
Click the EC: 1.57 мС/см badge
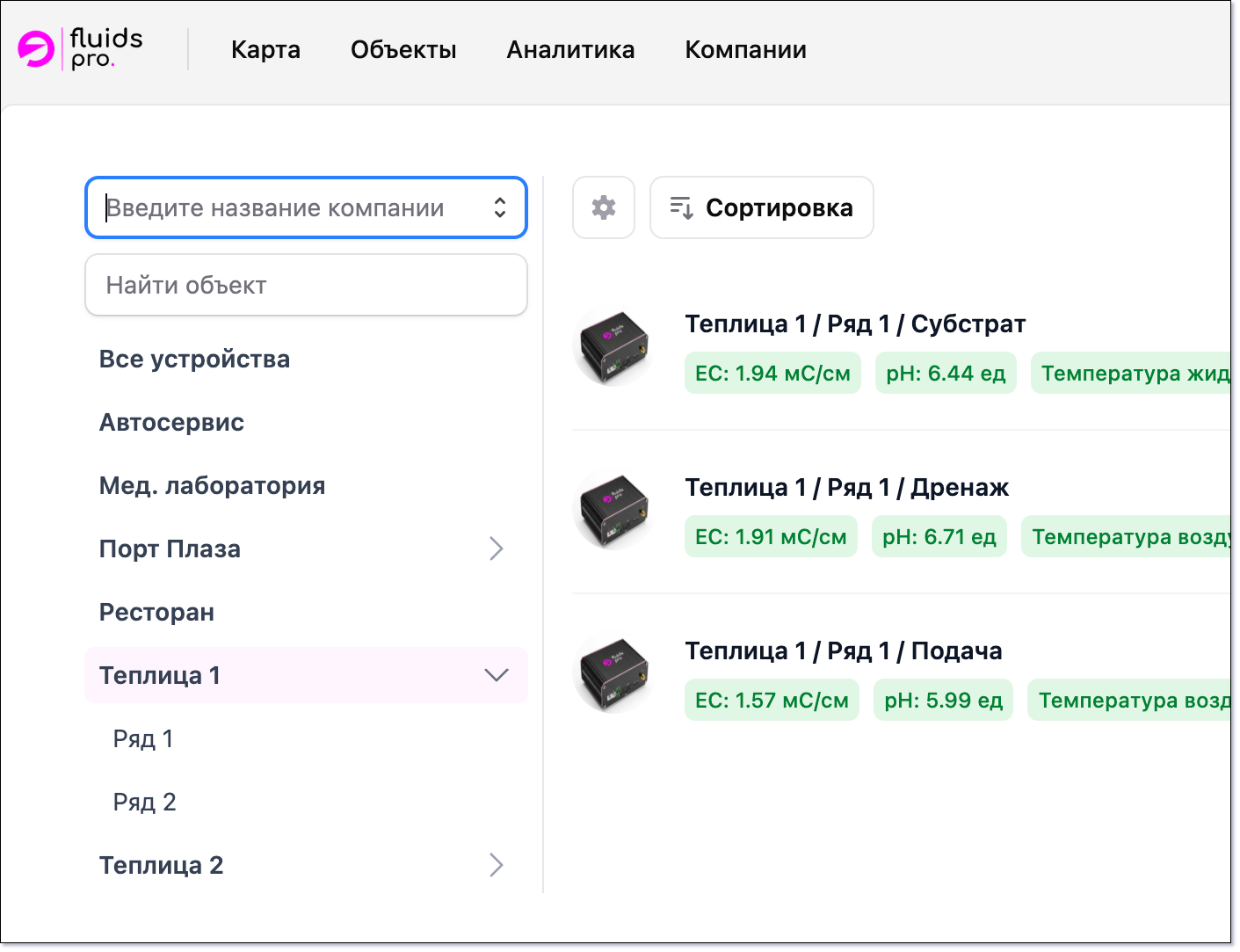point(772,701)
